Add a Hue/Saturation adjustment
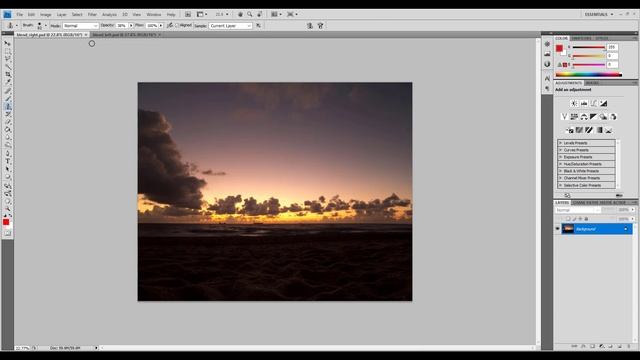 pyautogui.click(x=574, y=117)
